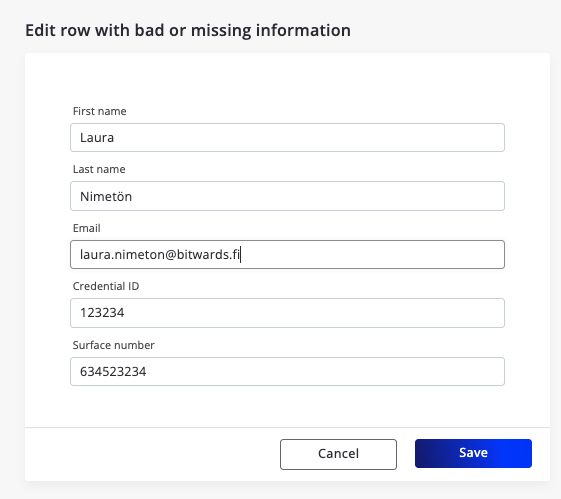The height and width of the screenshot is (499, 561).
Task: Click the Save button
Action: pyautogui.click(x=473, y=453)
